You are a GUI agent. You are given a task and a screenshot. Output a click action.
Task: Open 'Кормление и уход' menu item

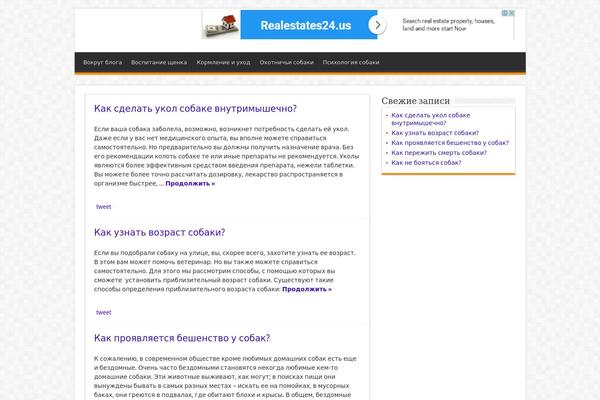(x=223, y=62)
